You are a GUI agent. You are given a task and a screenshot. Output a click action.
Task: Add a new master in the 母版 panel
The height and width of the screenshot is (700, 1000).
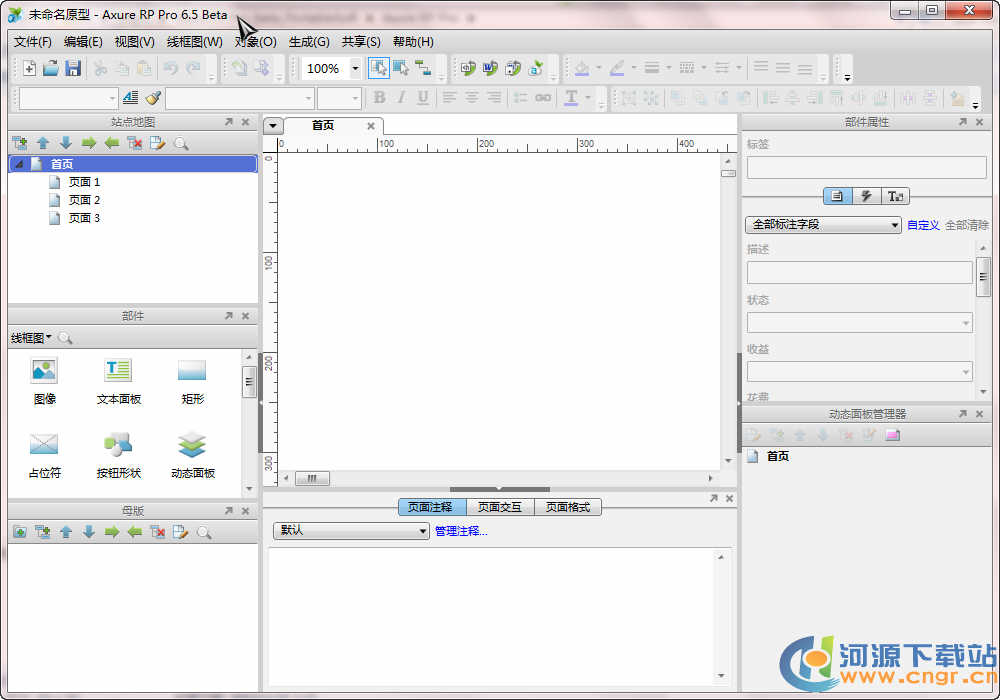point(19,532)
